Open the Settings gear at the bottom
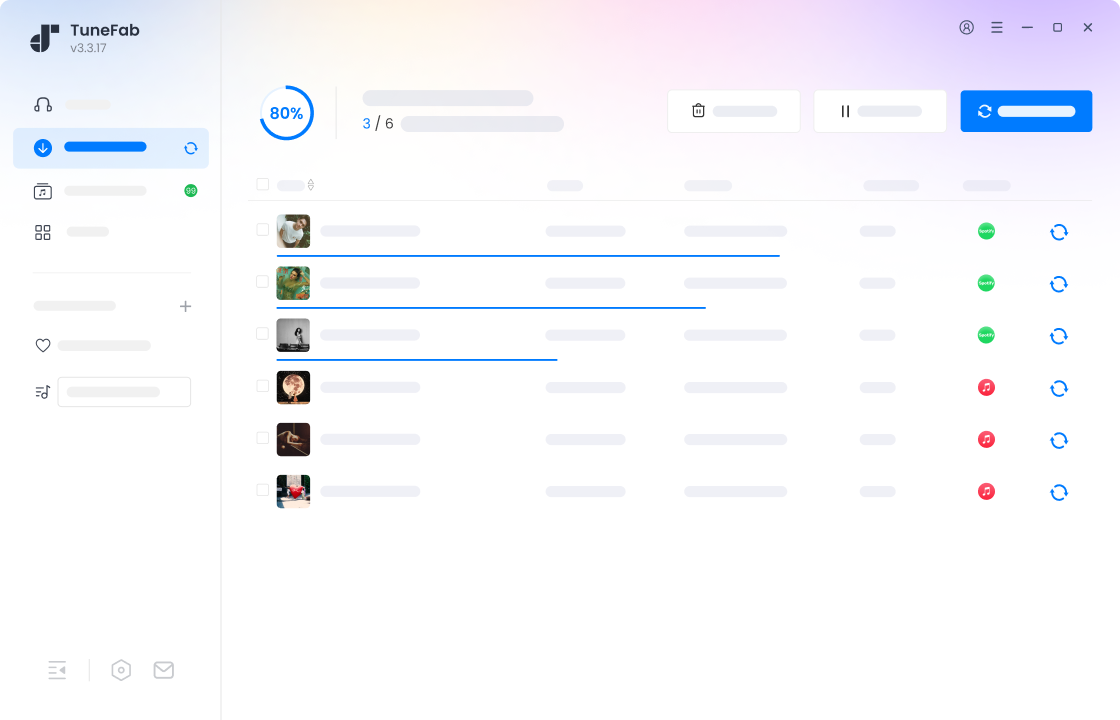 pyautogui.click(x=121, y=670)
